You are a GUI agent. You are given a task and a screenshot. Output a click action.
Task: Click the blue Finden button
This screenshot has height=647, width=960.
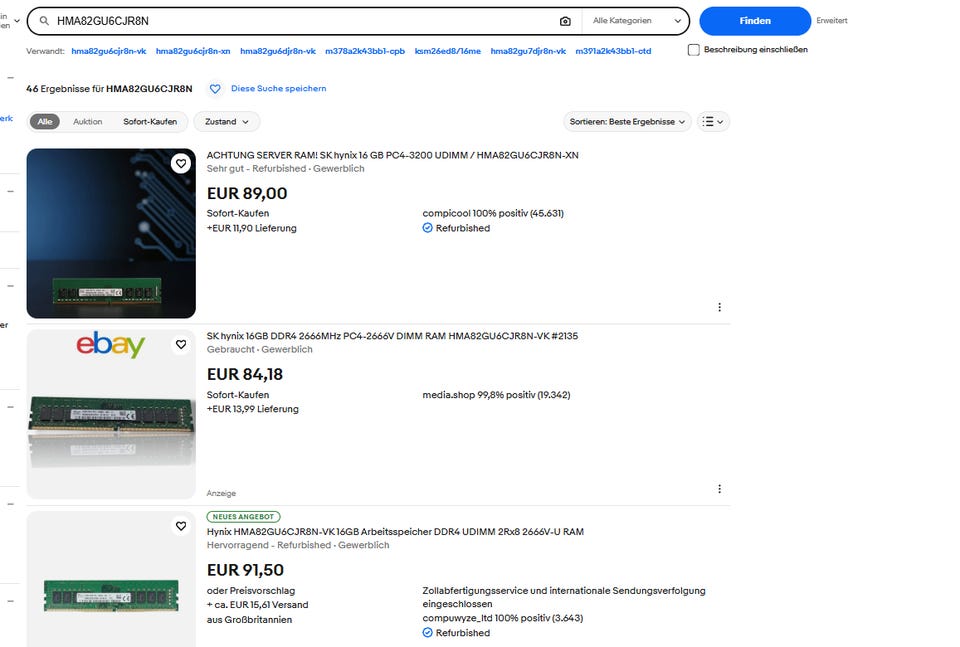755,21
